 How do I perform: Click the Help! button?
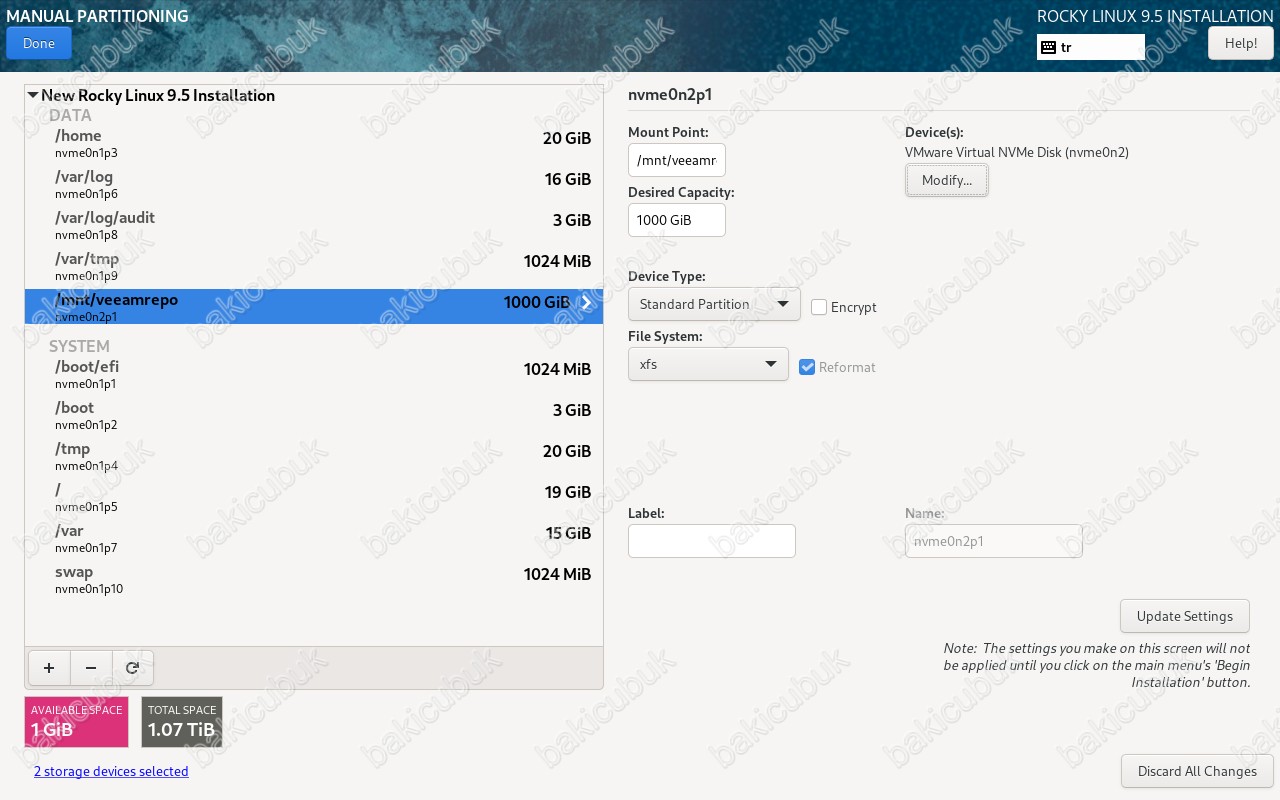tap(1241, 43)
